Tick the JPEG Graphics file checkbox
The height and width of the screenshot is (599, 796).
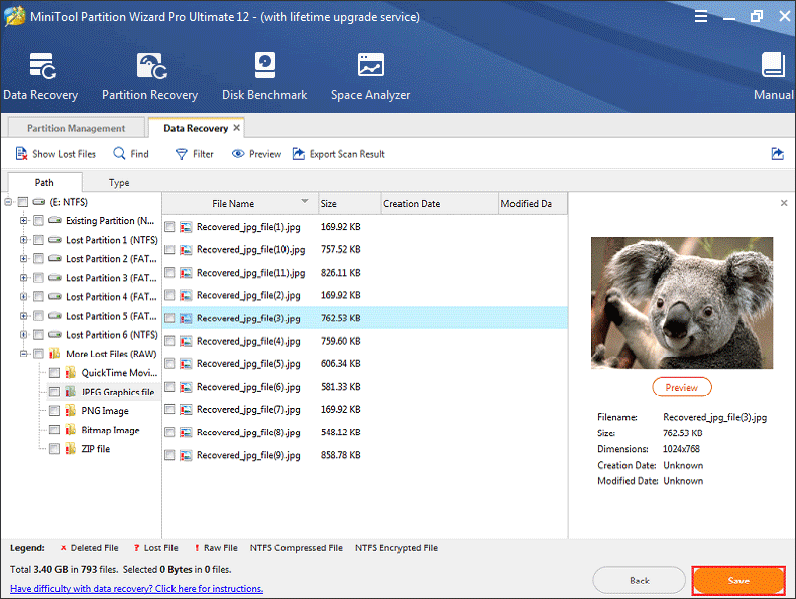54,392
